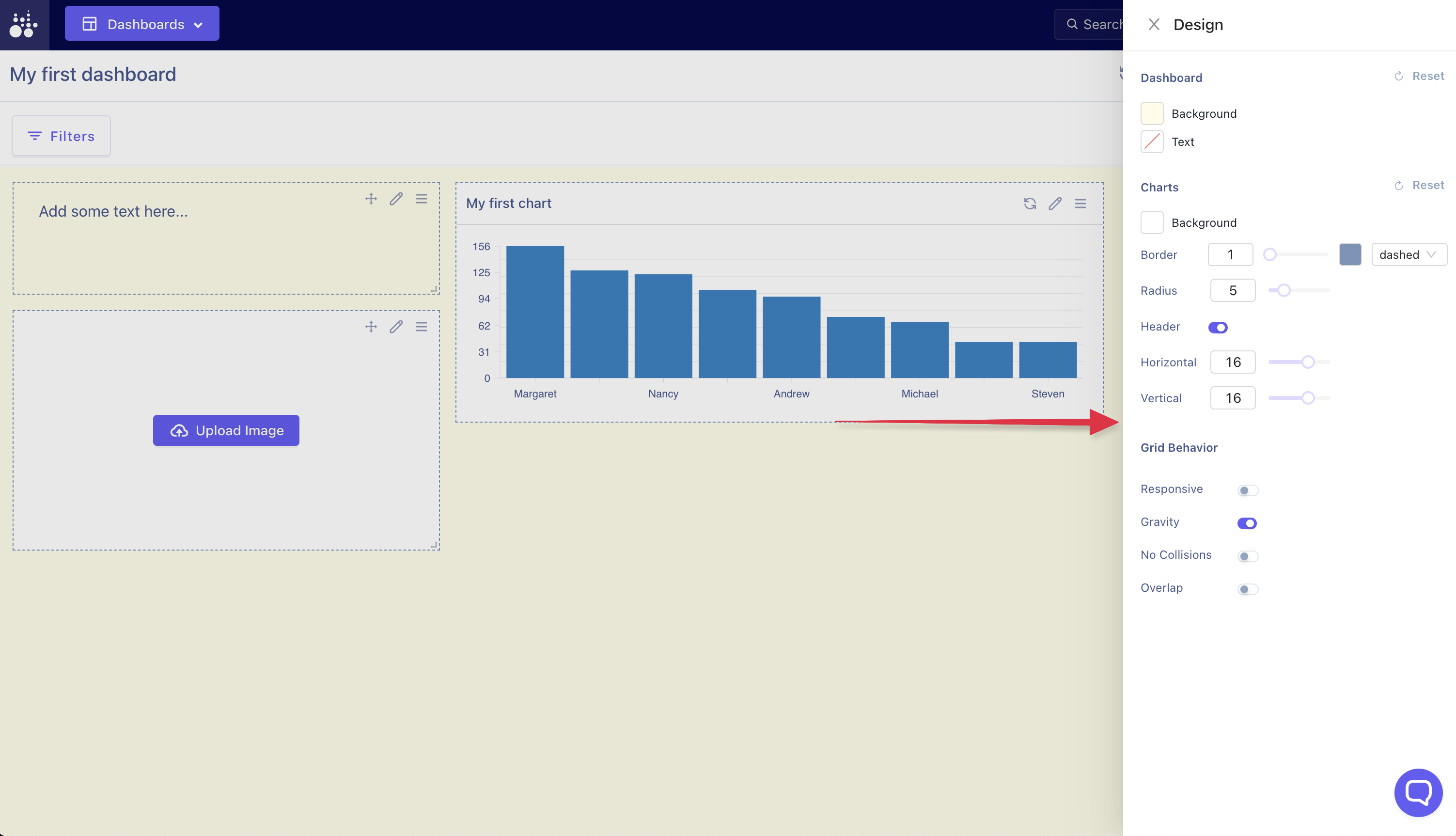Close the Design panel
Viewport: 1456px width, 836px height.
coord(1154,24)
